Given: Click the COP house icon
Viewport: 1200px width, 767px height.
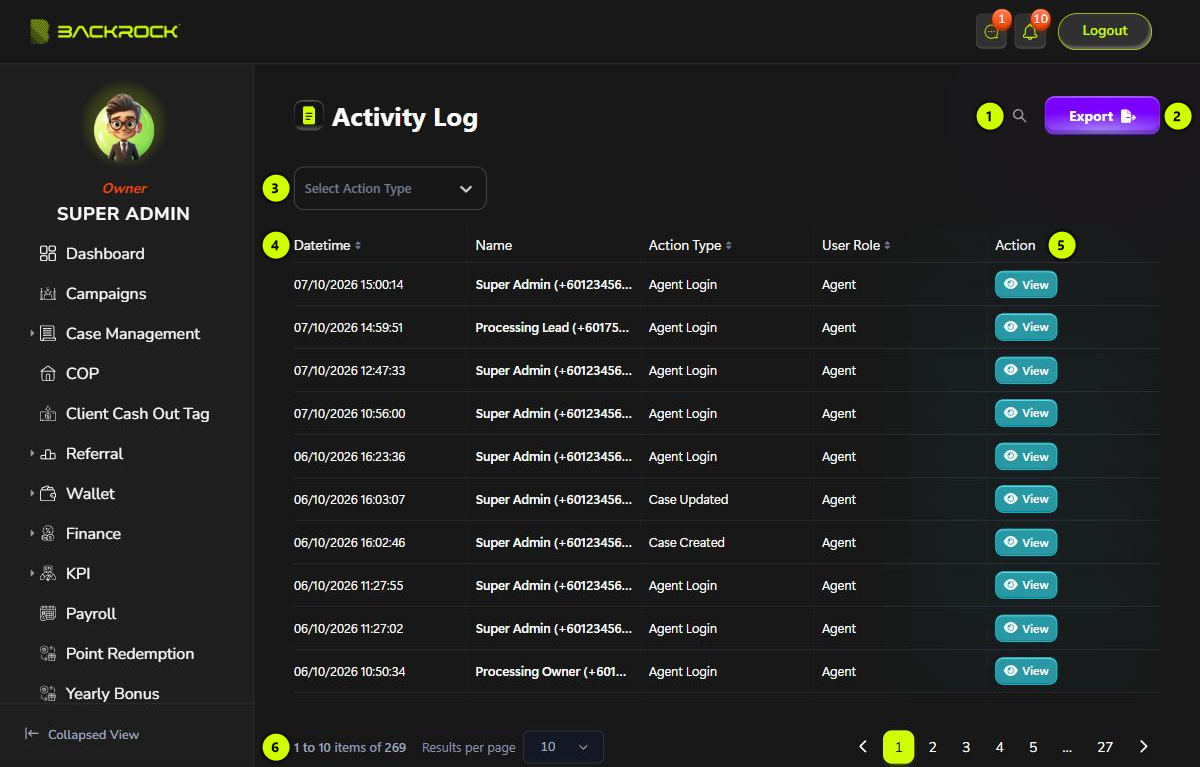Looking at the screenshot, I should coord(48,374).
